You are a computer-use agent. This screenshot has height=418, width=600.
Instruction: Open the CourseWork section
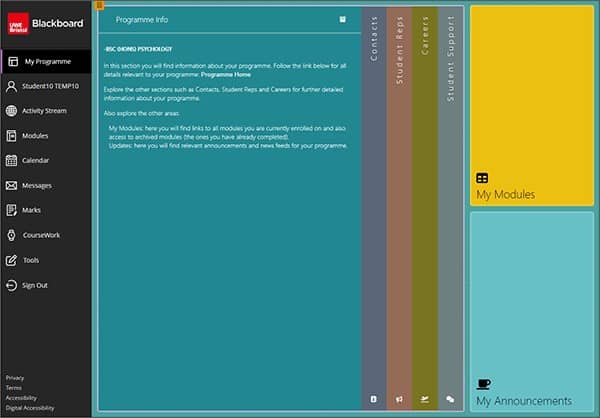tap(46, 235)
